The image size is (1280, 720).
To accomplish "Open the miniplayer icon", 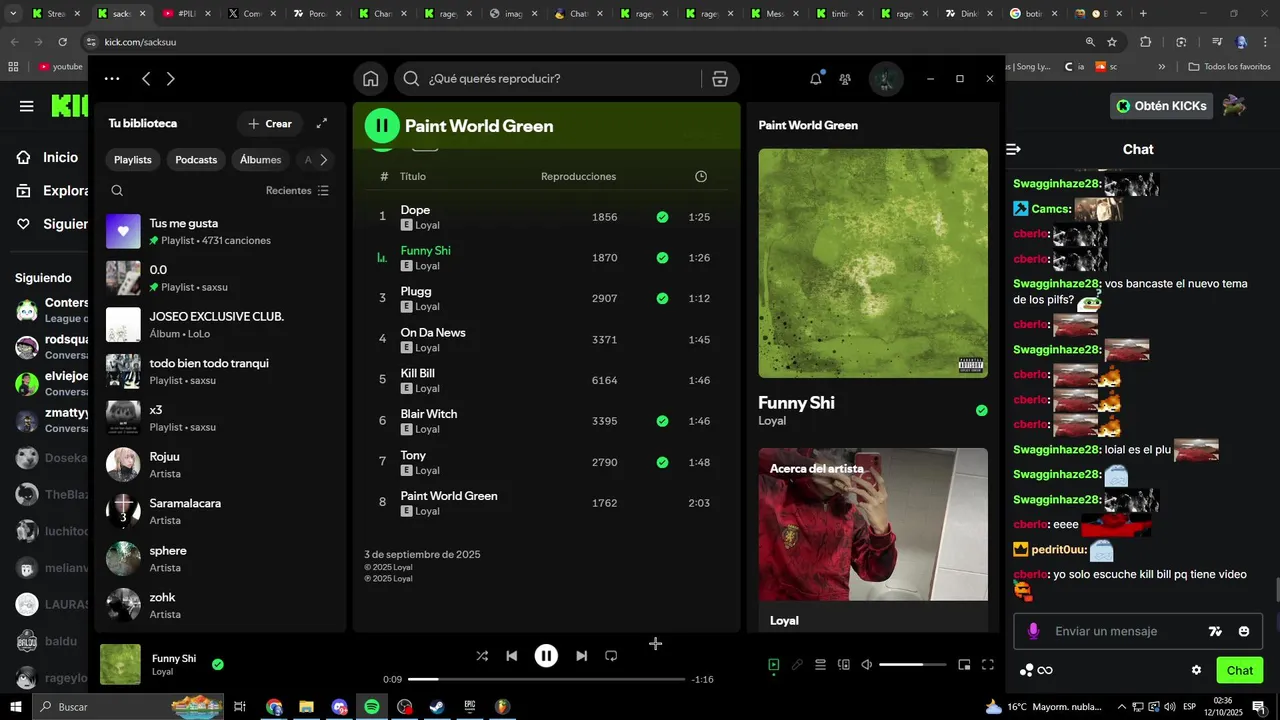I will (964, 664).
